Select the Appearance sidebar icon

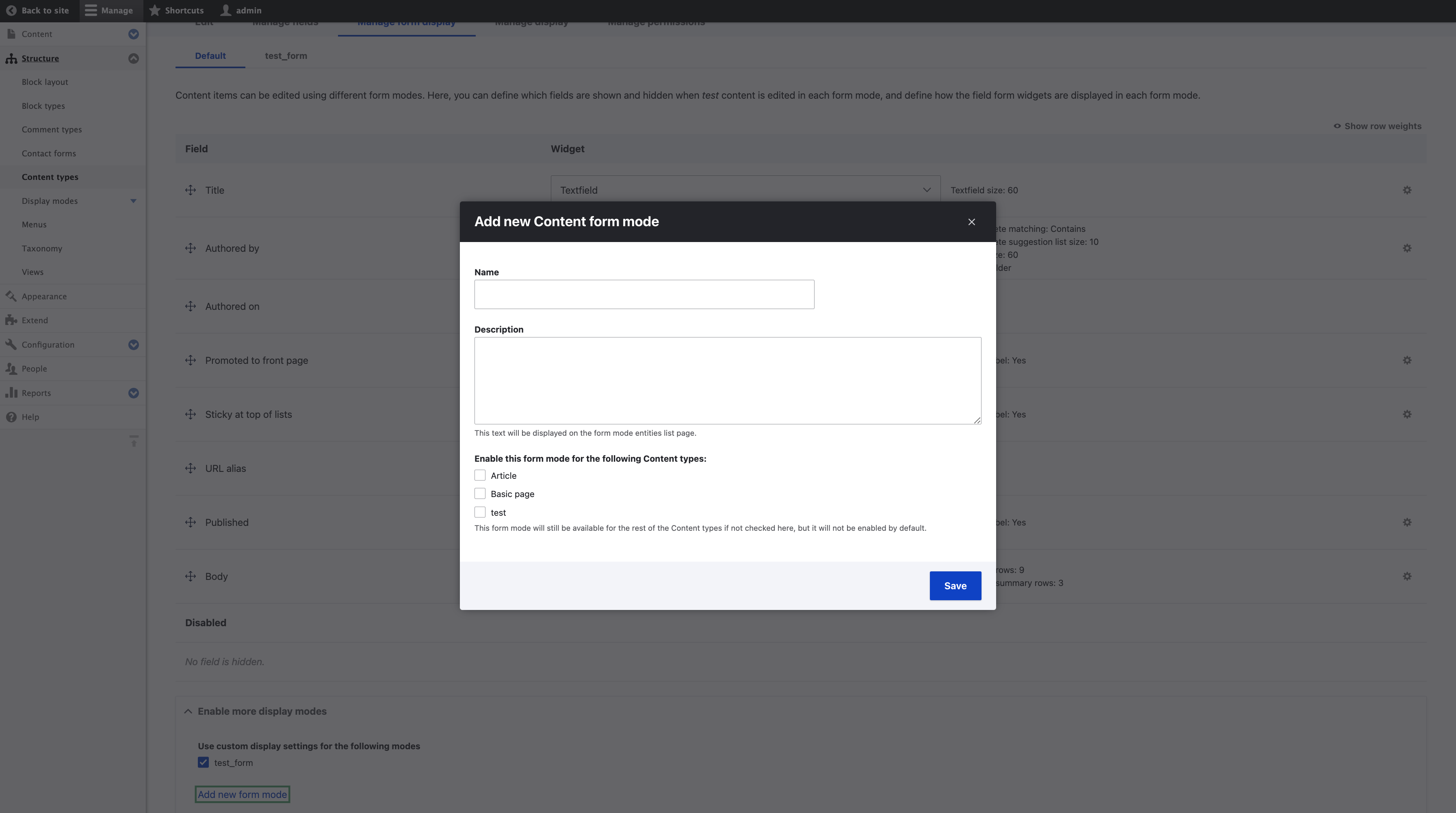tap(11, 296)
